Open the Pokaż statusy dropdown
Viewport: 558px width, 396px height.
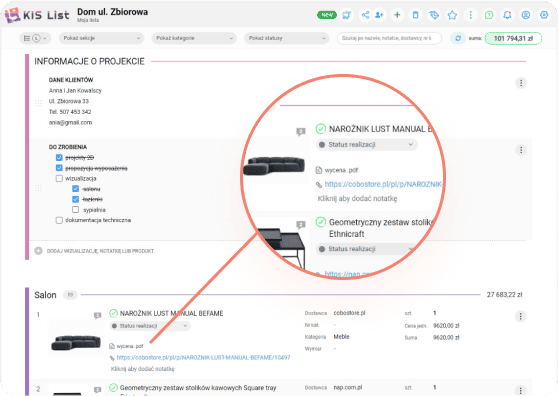[x=286, y=38]
